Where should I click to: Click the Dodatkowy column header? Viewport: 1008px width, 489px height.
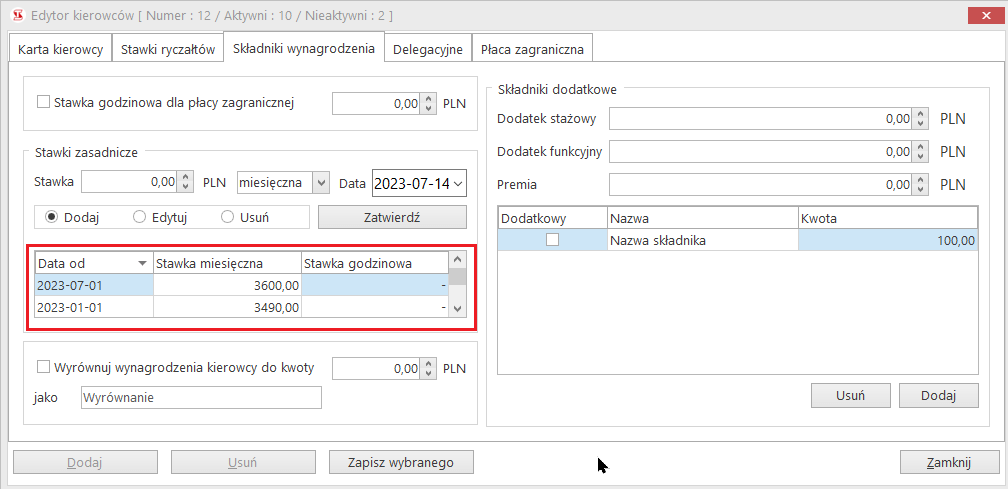(x=552, y=218)
